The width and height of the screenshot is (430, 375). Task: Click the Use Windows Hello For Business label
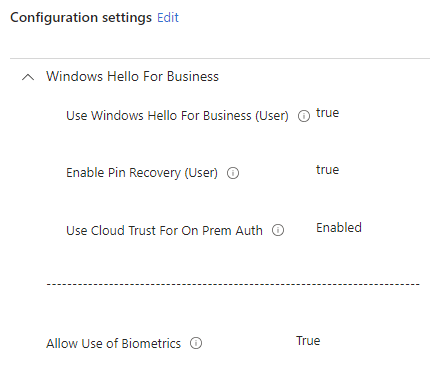pos(177,116)
